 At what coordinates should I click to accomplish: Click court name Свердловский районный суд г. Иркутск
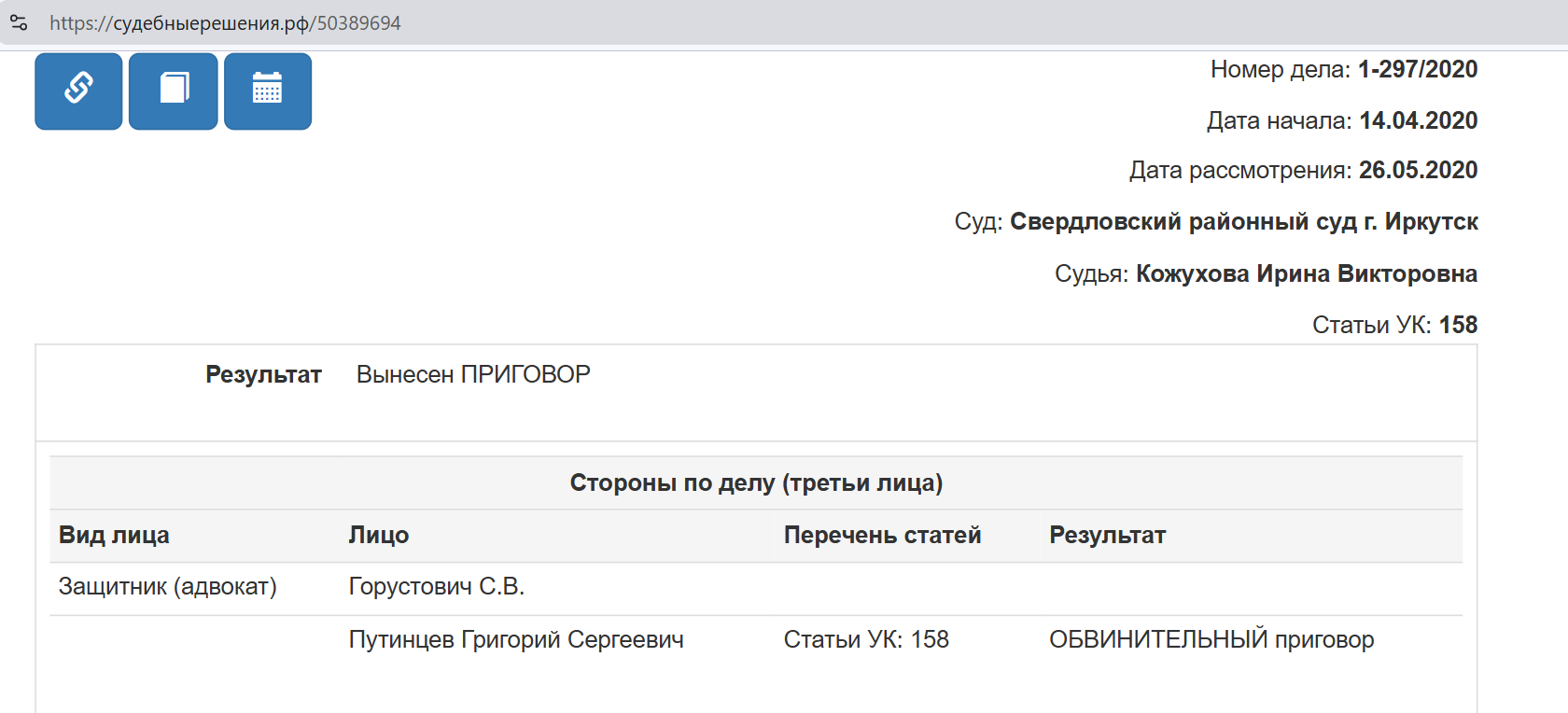1243,222
